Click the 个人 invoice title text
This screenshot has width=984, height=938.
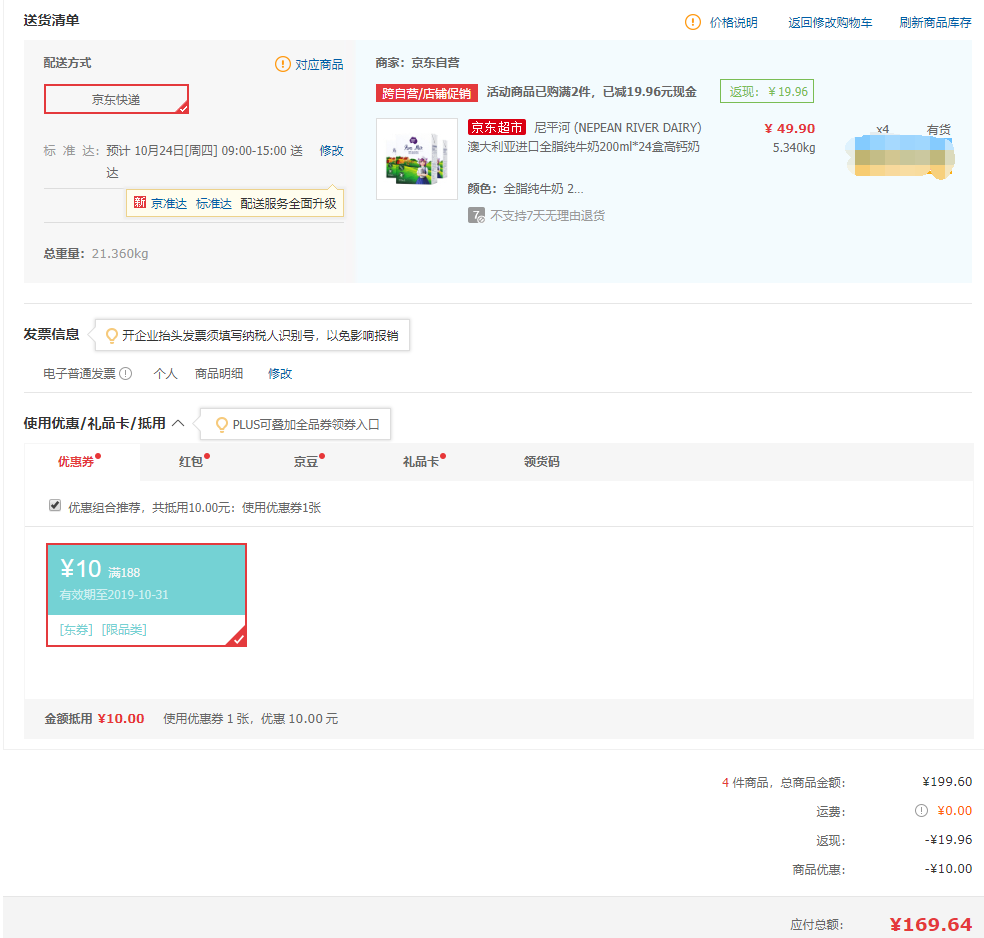[x=166, y=374]
